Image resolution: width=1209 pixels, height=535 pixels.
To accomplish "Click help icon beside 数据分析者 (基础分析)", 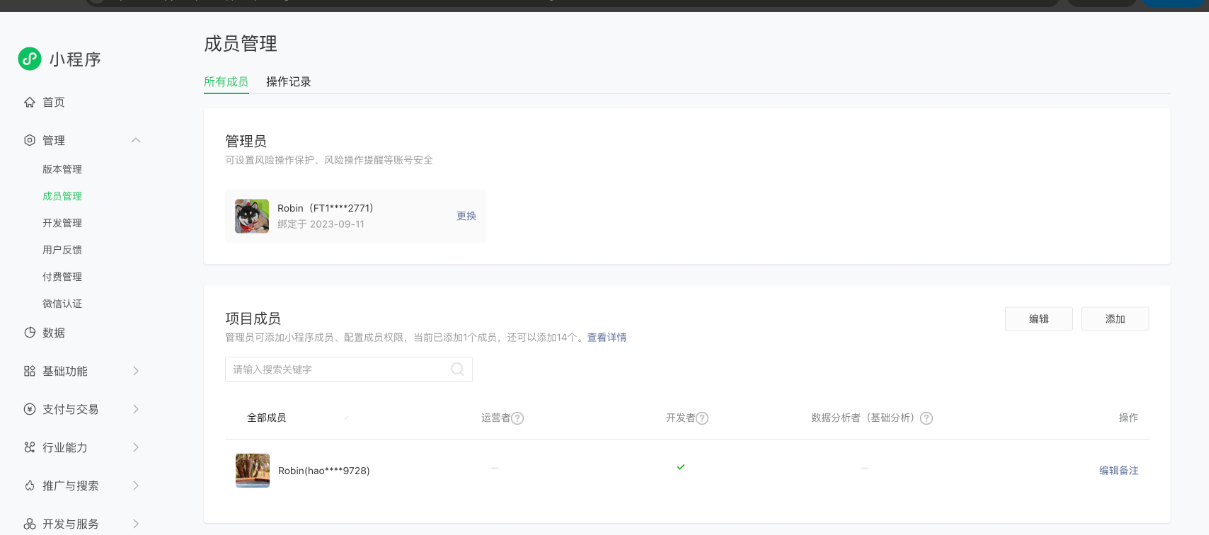I will pos(926,418).
